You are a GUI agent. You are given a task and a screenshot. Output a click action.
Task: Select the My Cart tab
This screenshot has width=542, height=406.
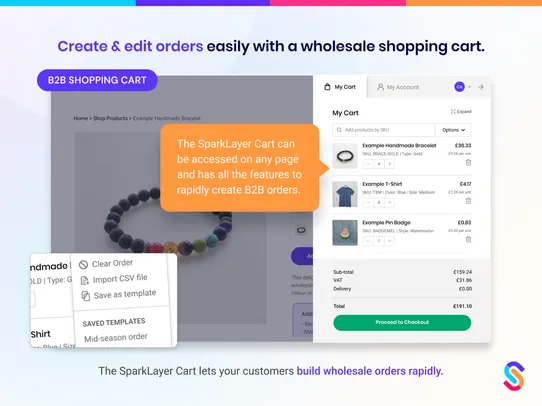[x=340, y=87]
